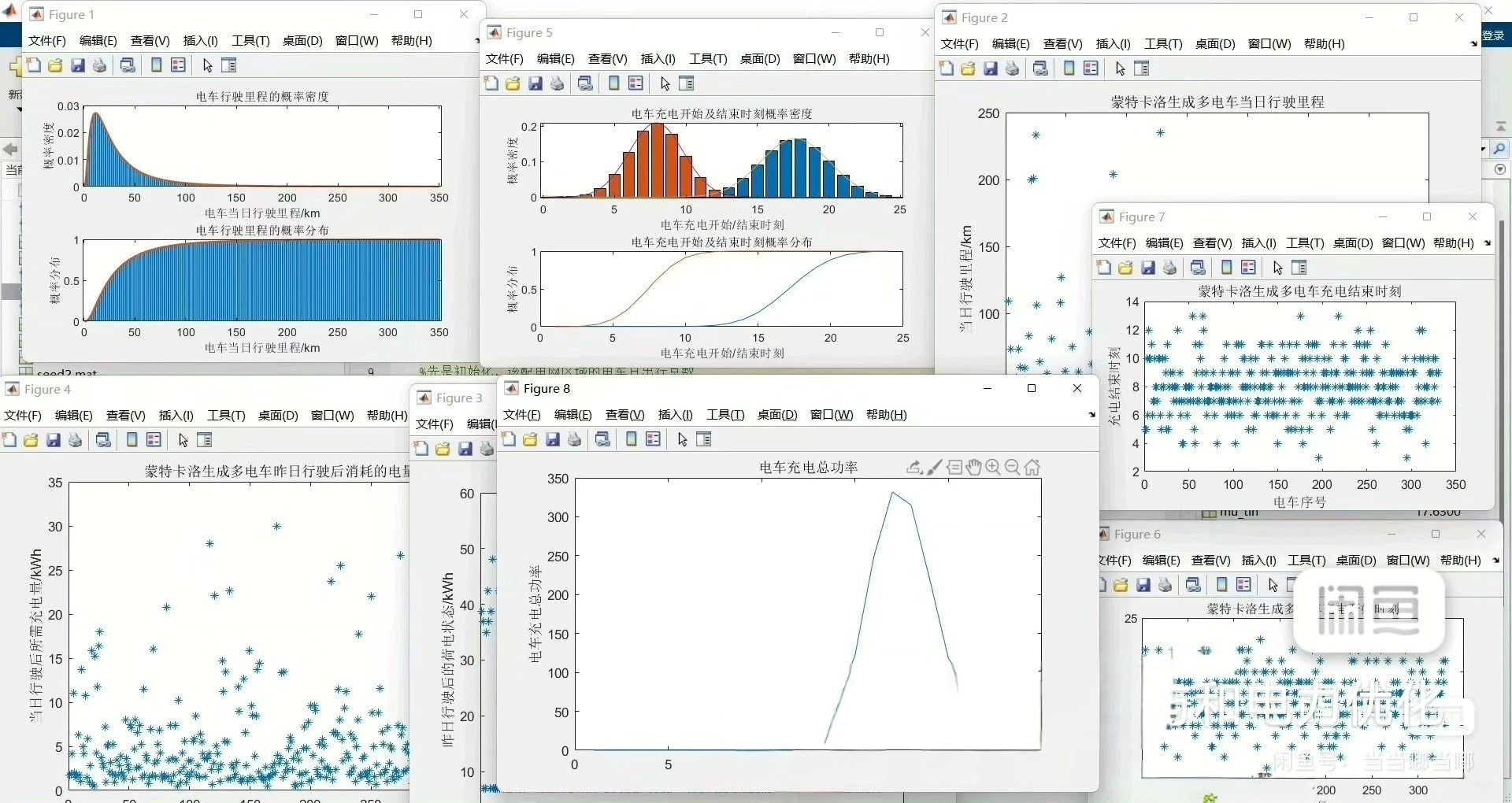Toggle Edit Plot arrow in Figure 7 toolbar
Viewport: 1512px width, 803px height.
(x=1277, y=268)
